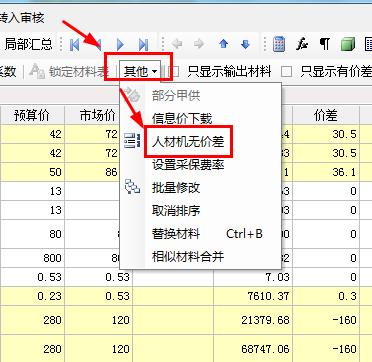Select 价差 cell showing 0.3

click(x=326, y=296)
